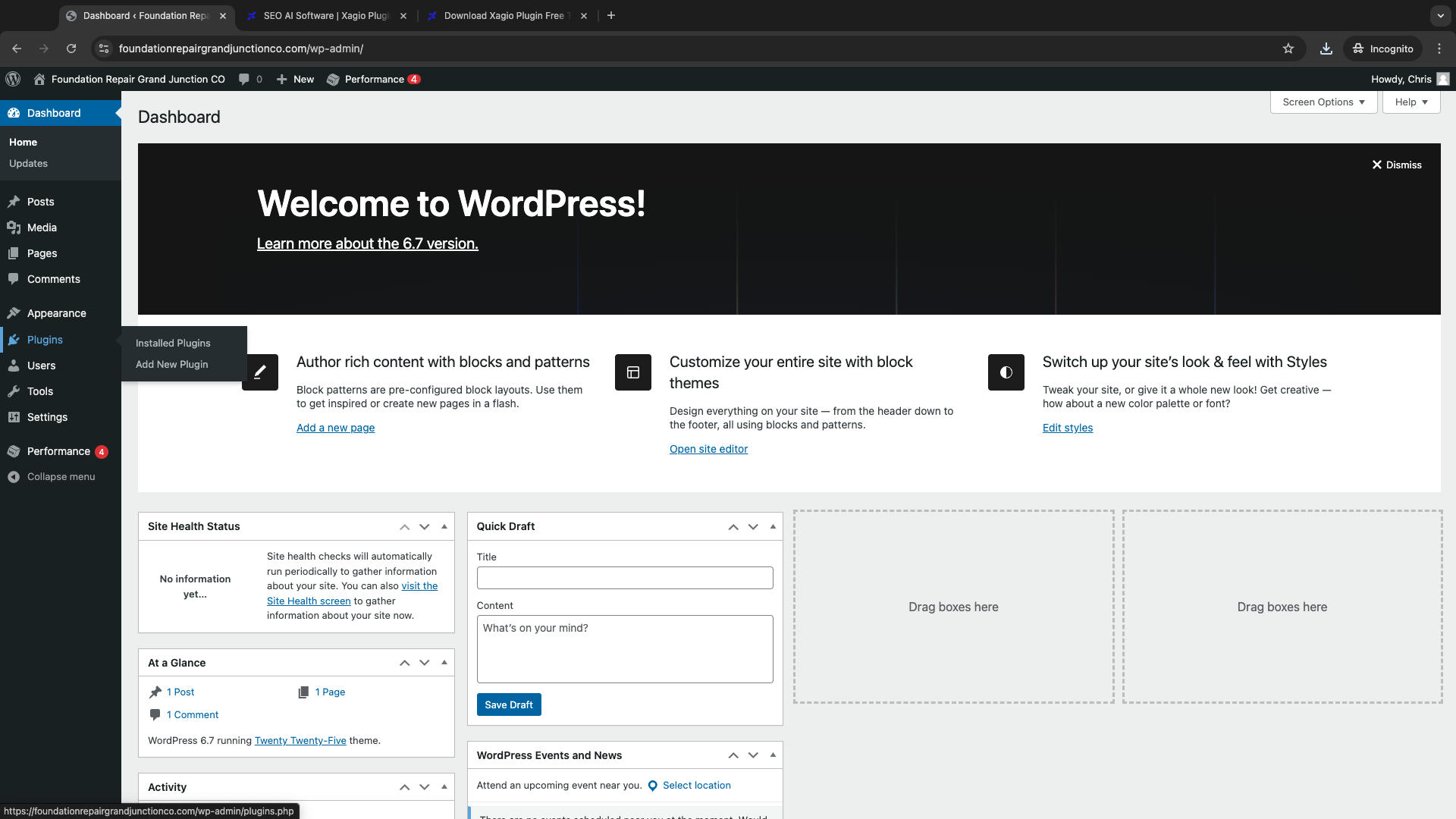The image size is (1456, 819).
Task: Move Site Health Status box up
Action: tap(405, 527)
